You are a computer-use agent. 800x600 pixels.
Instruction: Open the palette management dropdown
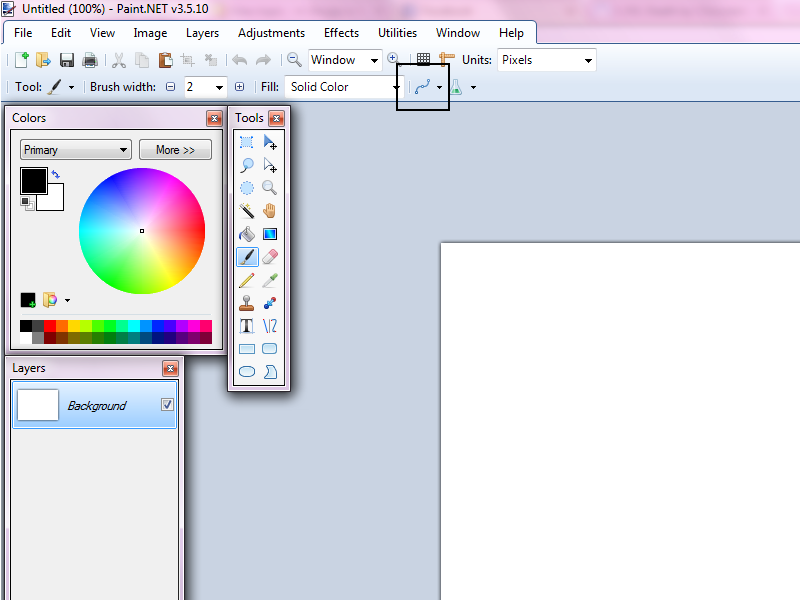click(x=67, y=301)
